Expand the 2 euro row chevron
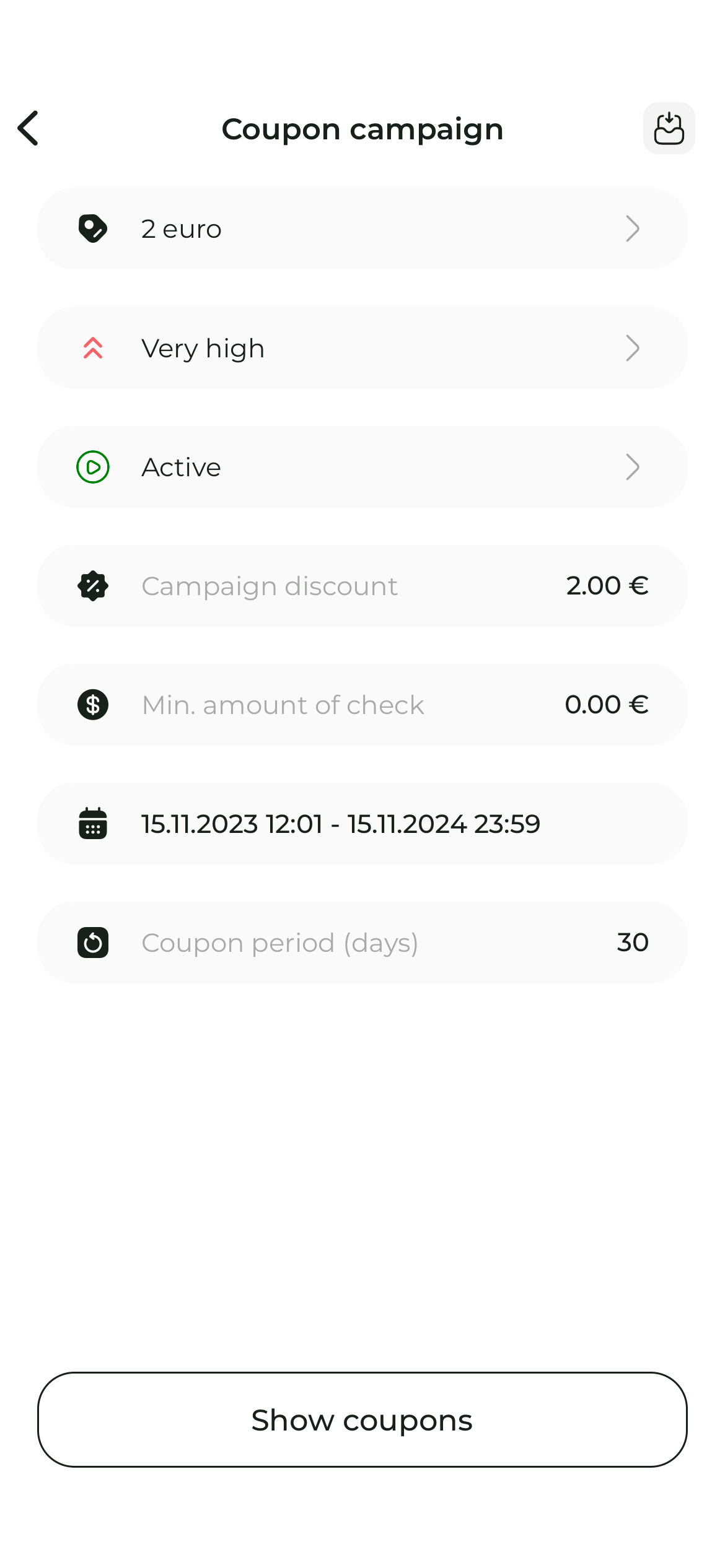The width and height of the screenshot is (725, 1568). (632, 229)
